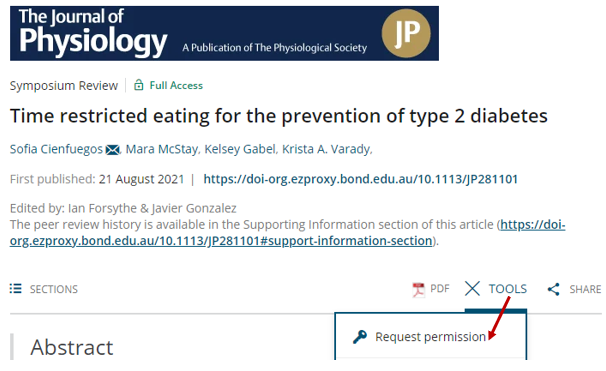Click the Share network icon
Viewport: 606px width, 371px height.
pos(553,289)
